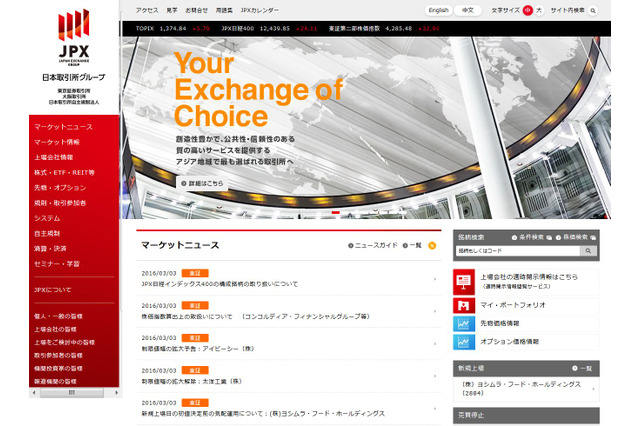Open JPXについて in red sidebar
Viewport: 640px width, 426px height.
53,290
